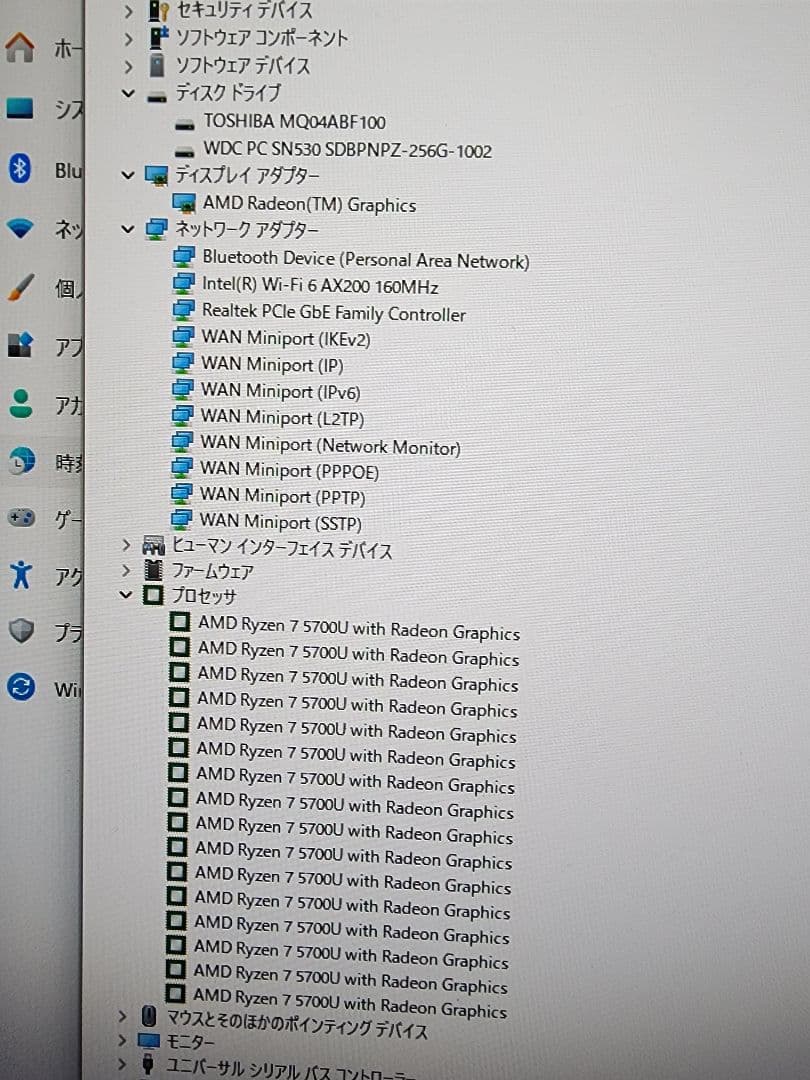Expand the ソフトウェア コンポーネント category
Image resolution: width=810 pixels, height=1080 pixels.
[x=128, y=39]
